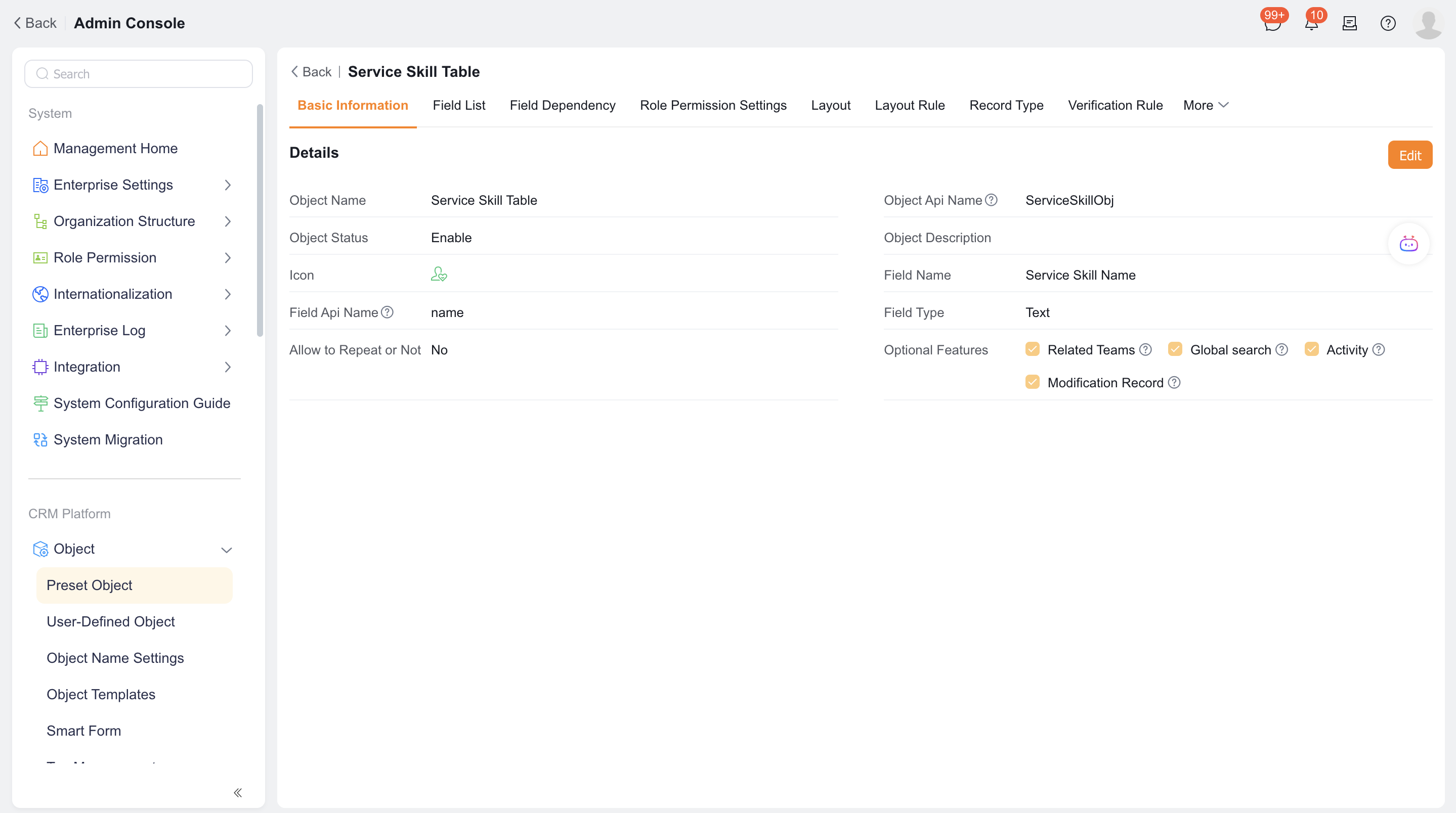
Task: Switch to the Record Type tab
Action: tap(1006, 106)
